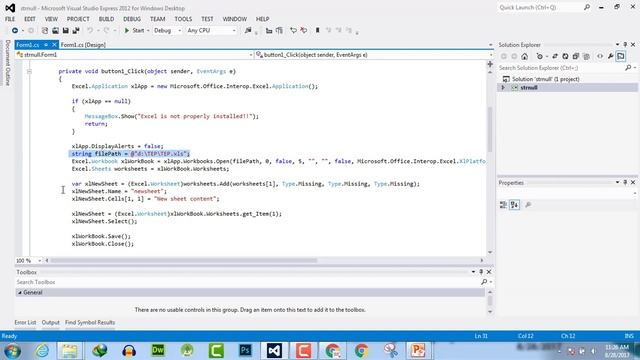Click the Navigate Backward toolbar icon
Viewport: 640px width, 360px height.
[15, 31]
